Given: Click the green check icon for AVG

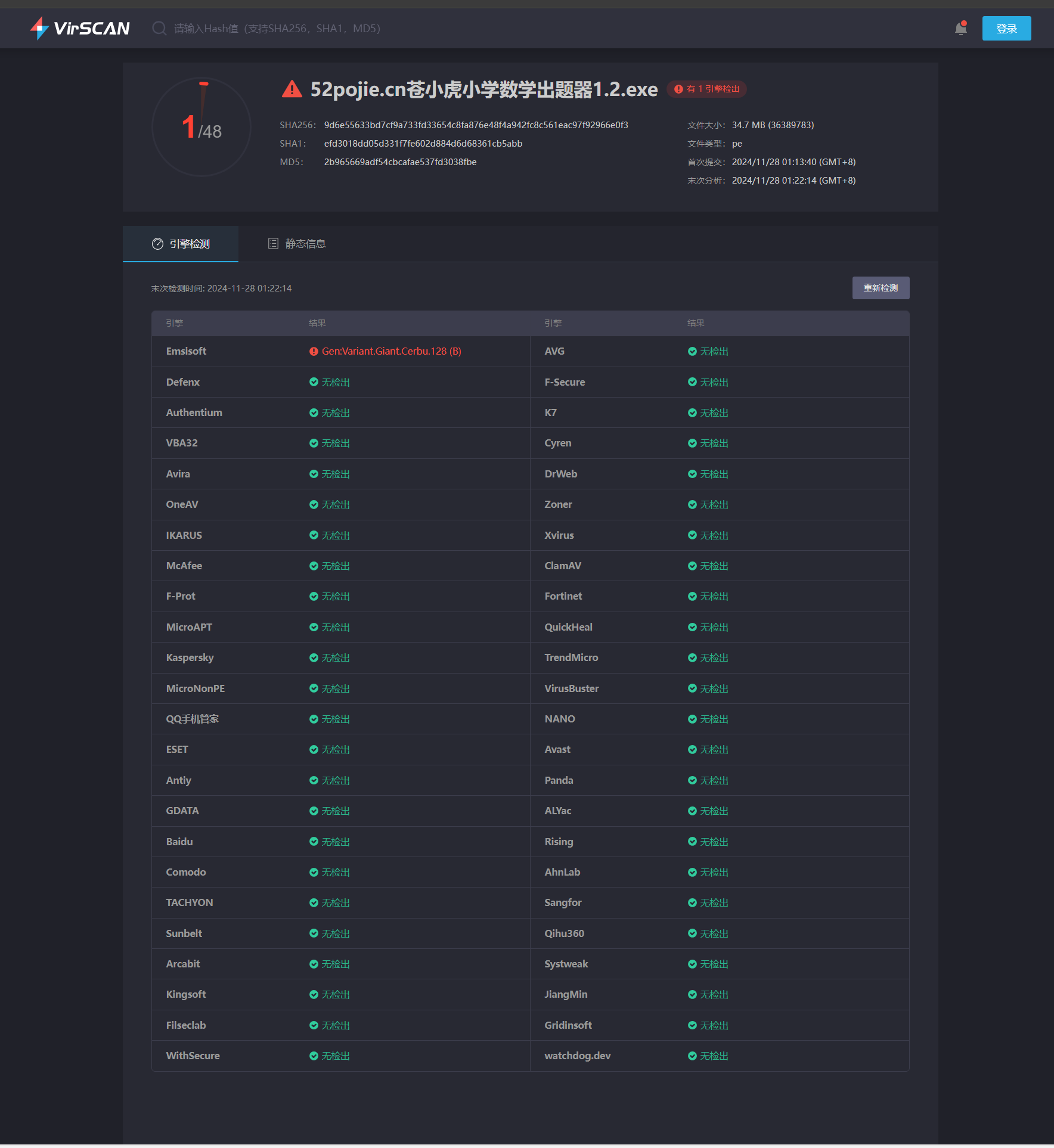Looking at the screenshot, I should (692, 352).
